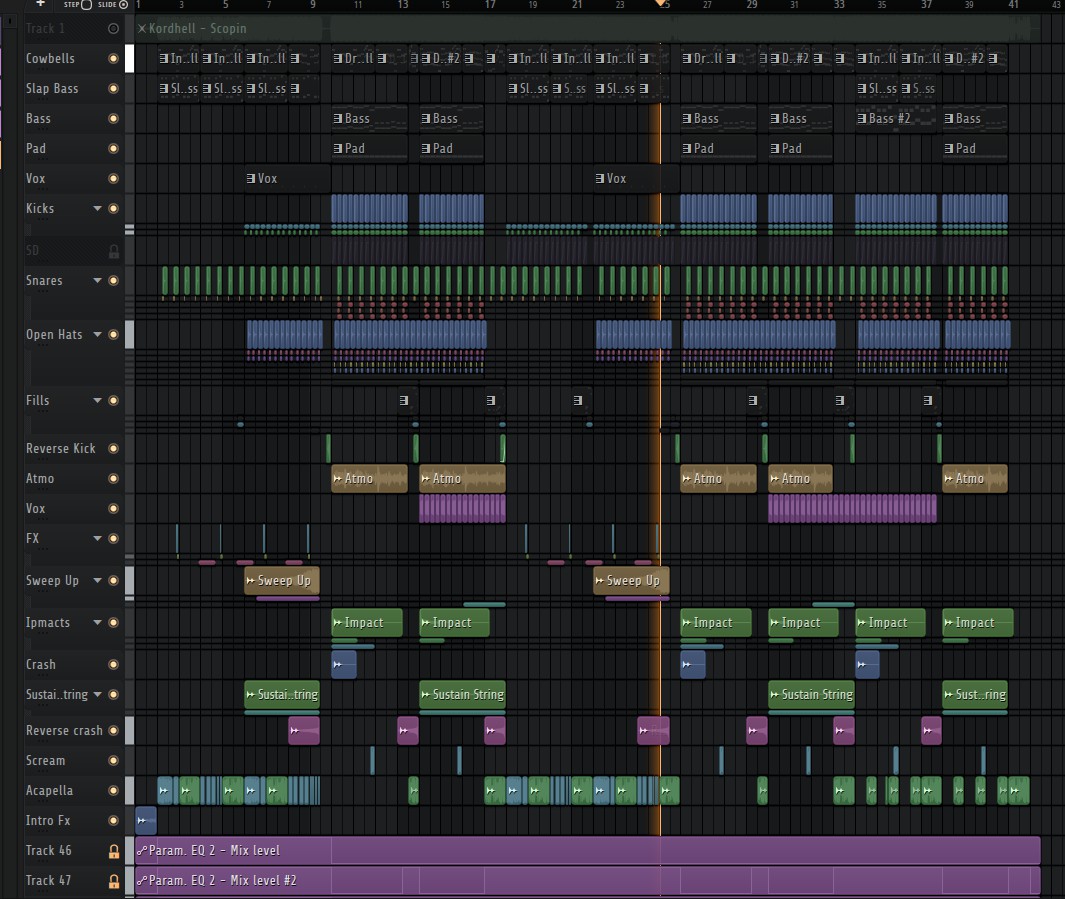The height and width of the screenshot is (899, 1065).
Task: Click the Impact clip icon at bar 10
Action: click(338, 623)
